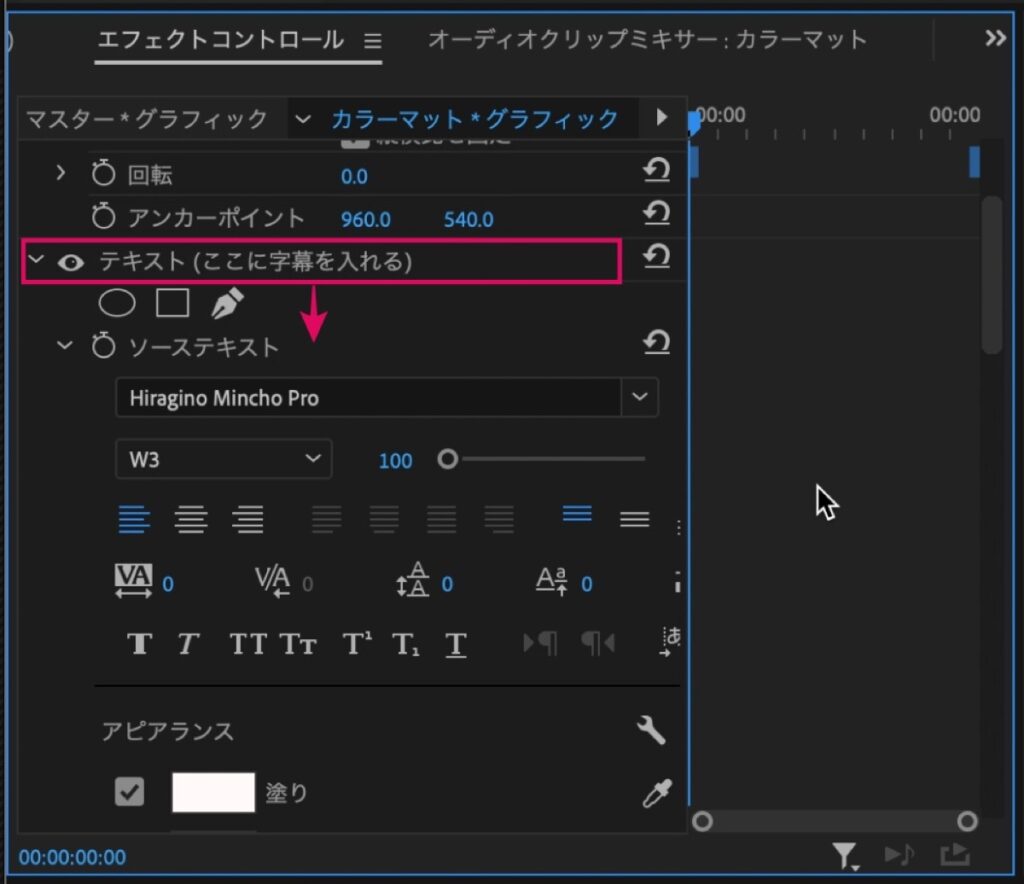Show hidden panel tabs overflow arrows

(995, 38)
